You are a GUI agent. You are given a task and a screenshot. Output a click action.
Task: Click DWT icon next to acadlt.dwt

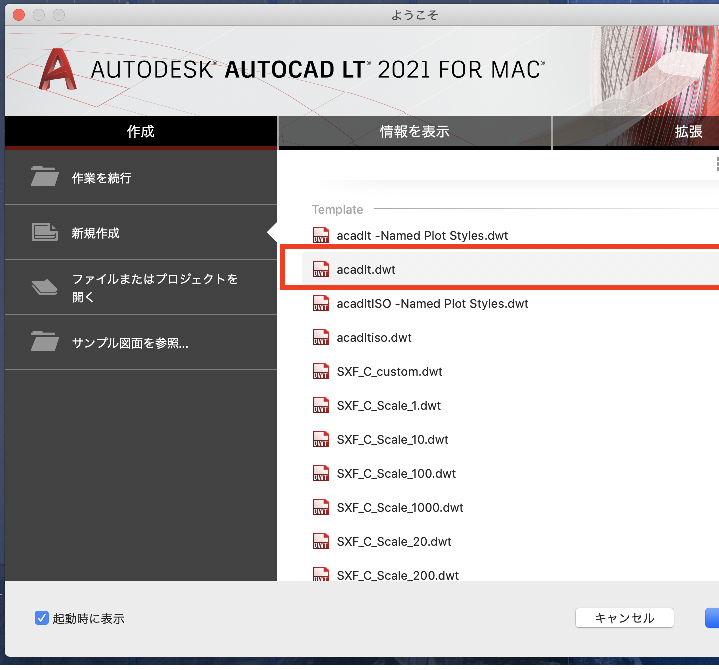click(321, 269)
